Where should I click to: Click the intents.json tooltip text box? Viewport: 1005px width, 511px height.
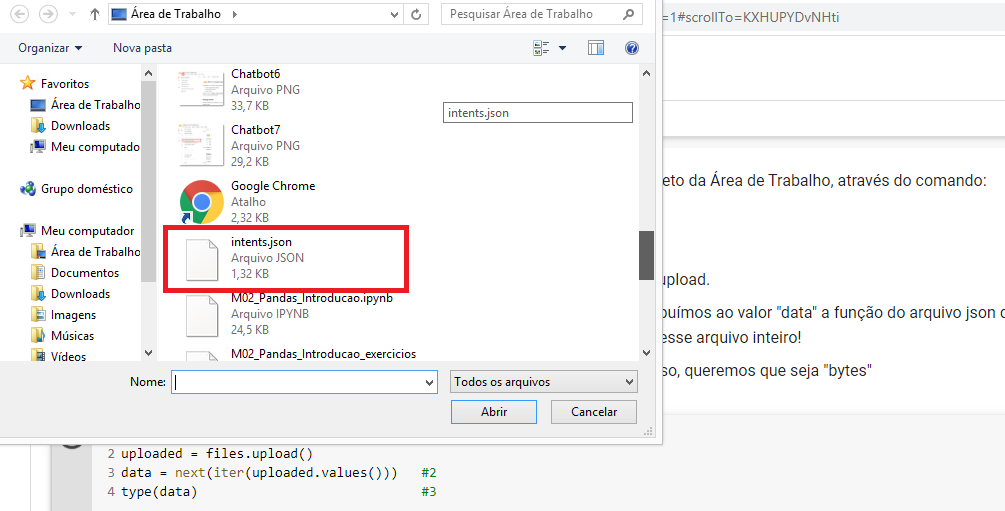[x=538, y=113]
